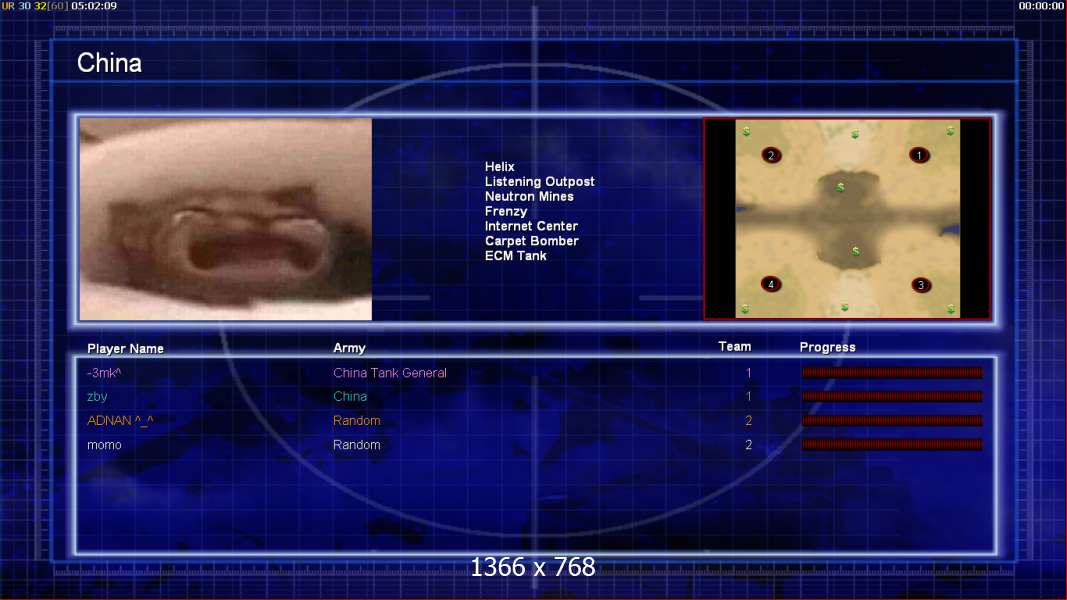Click team number for momo
This screenshot has height=600, width=1067.
click(749, 445)
